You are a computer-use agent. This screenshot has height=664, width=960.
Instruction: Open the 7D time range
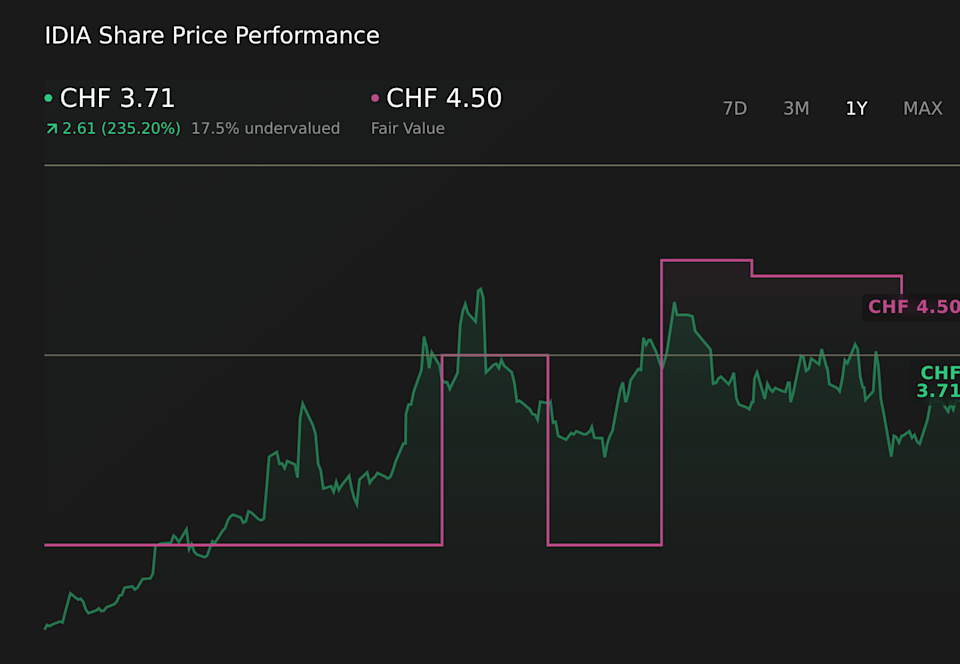click(735, 108)
